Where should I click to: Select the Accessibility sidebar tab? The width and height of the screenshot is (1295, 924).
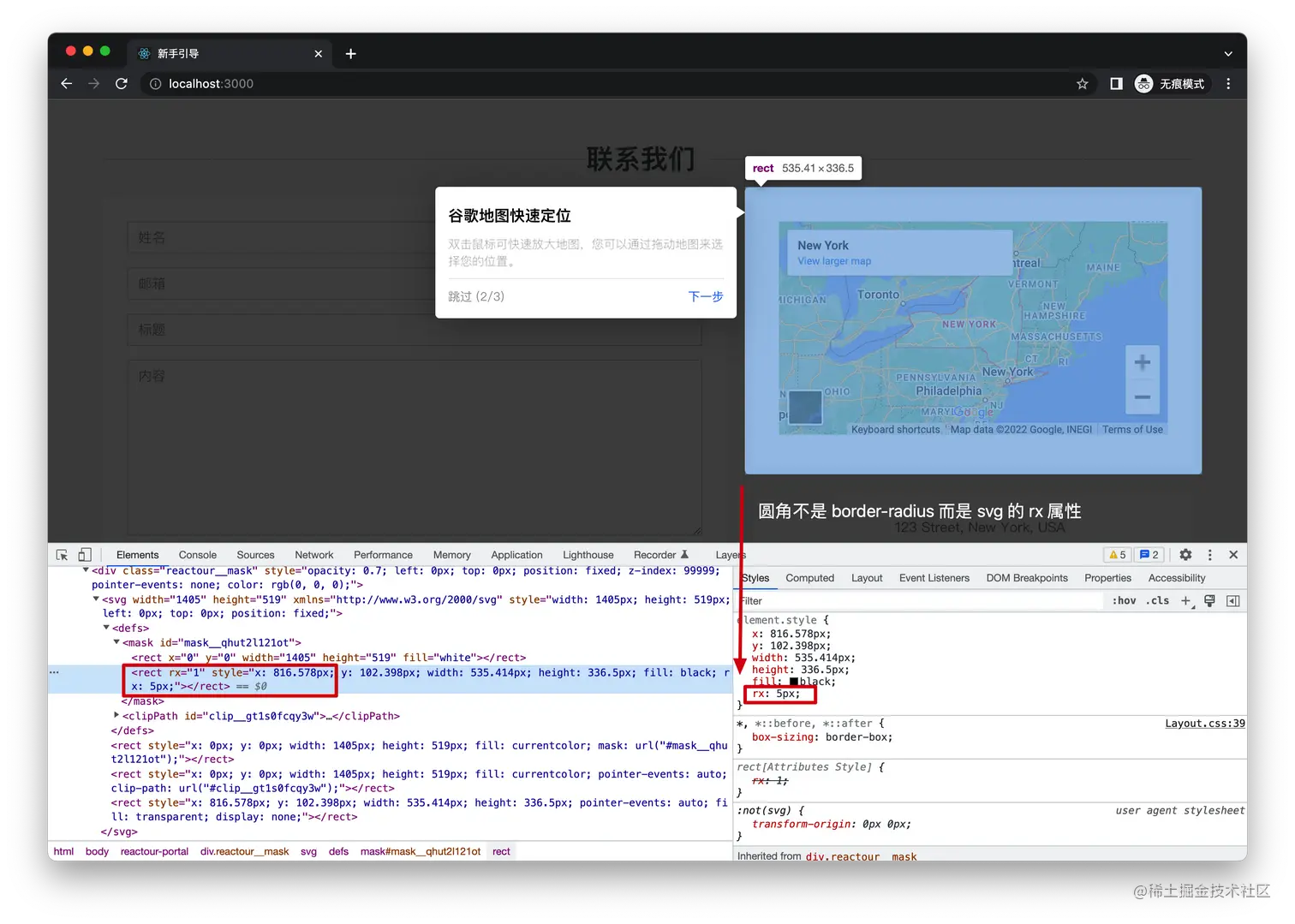1177,578
